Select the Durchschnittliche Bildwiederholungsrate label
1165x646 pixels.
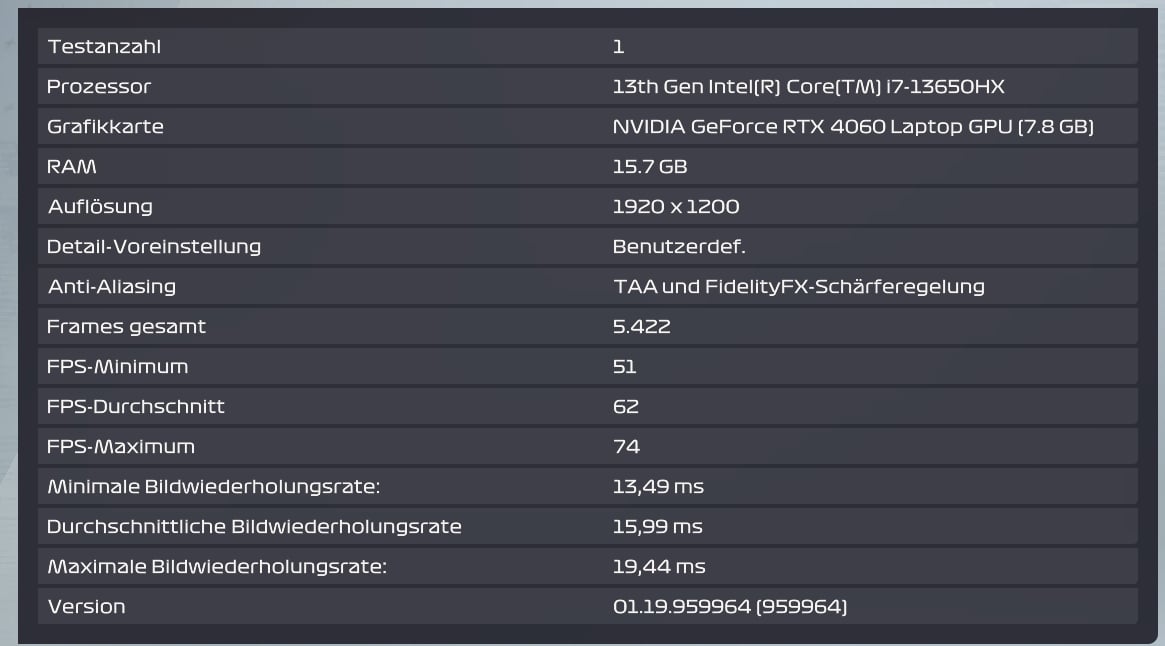[254, 527]
